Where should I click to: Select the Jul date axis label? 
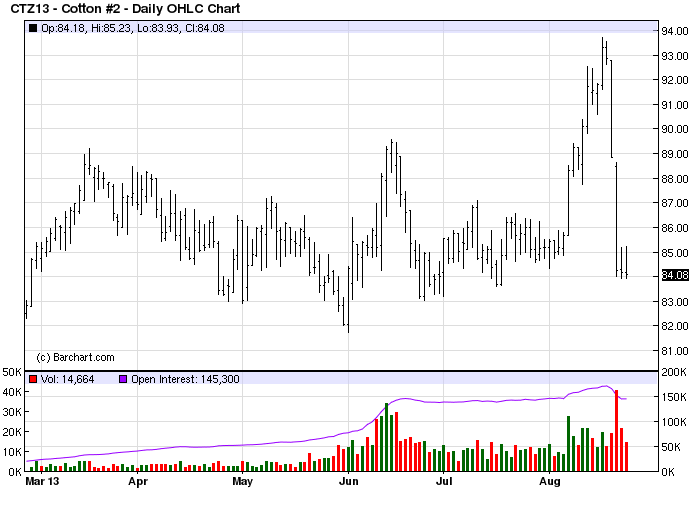click(444, 481)
